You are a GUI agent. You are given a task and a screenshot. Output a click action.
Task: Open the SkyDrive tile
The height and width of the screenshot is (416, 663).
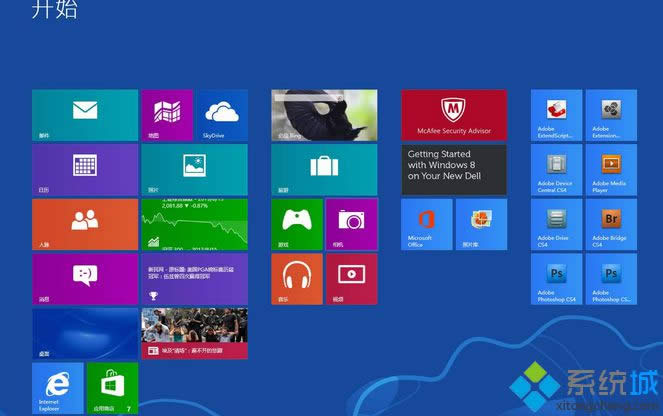click(x=222, y=115)
